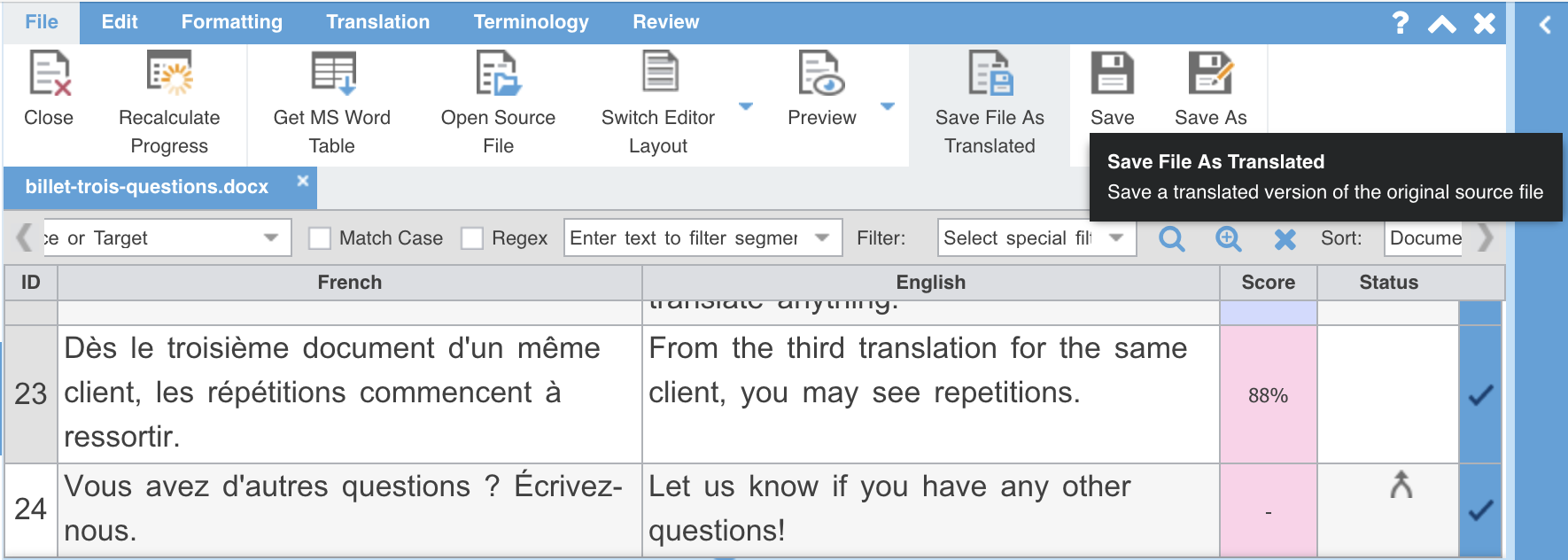Open the Source or Target dropdown
The width and height of the screenshot is (1568, 560).
(x=167, y=237)
